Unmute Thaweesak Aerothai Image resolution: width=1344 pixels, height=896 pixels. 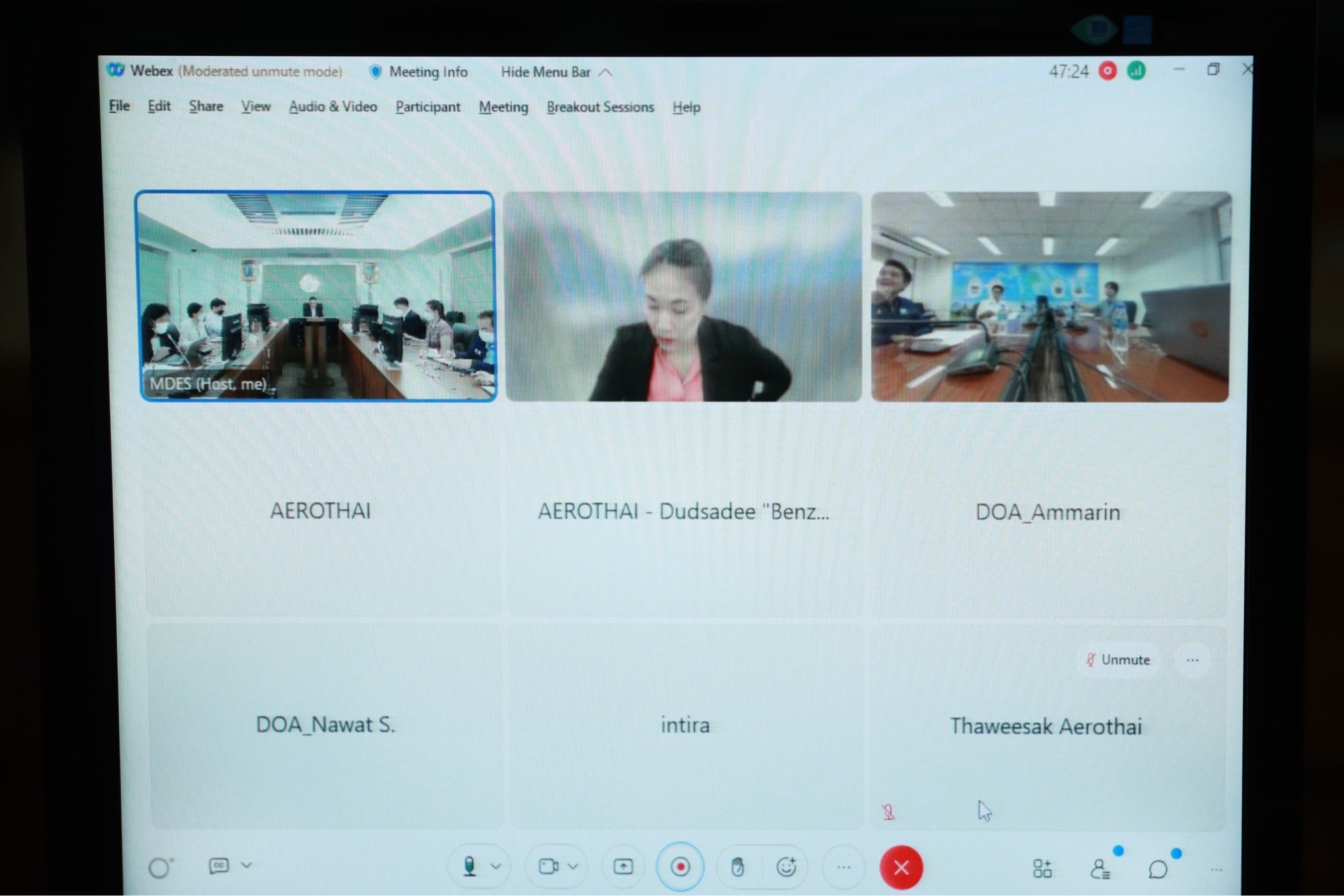pos(1118,660)
